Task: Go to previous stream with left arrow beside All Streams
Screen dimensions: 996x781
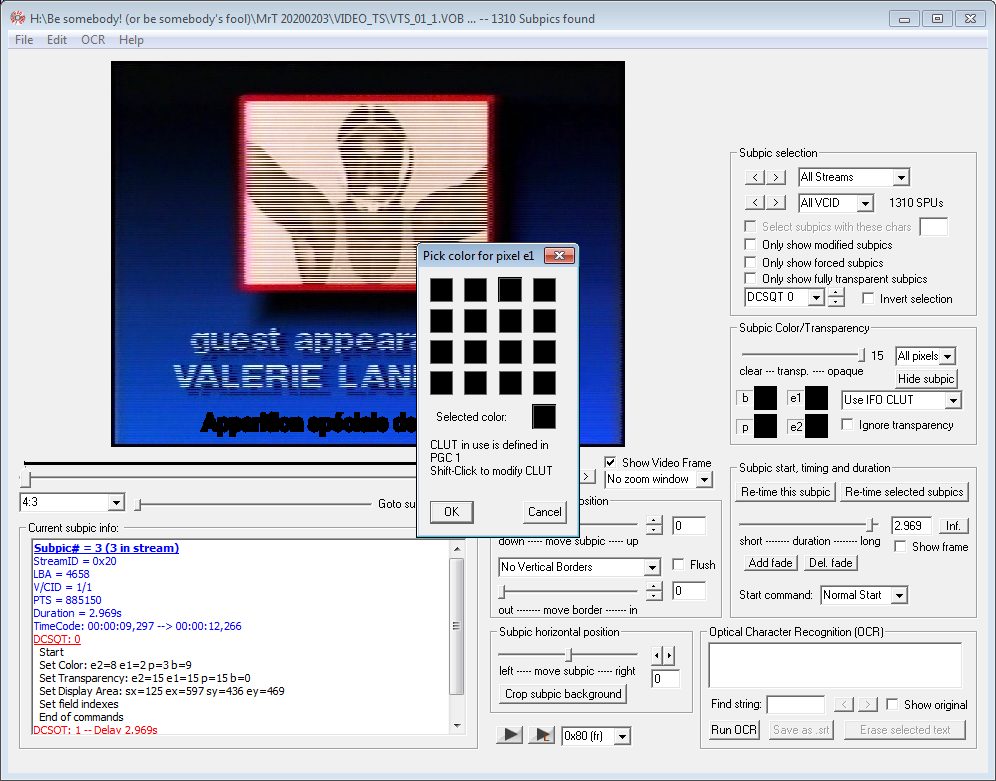Action: (x=755, y=177)
